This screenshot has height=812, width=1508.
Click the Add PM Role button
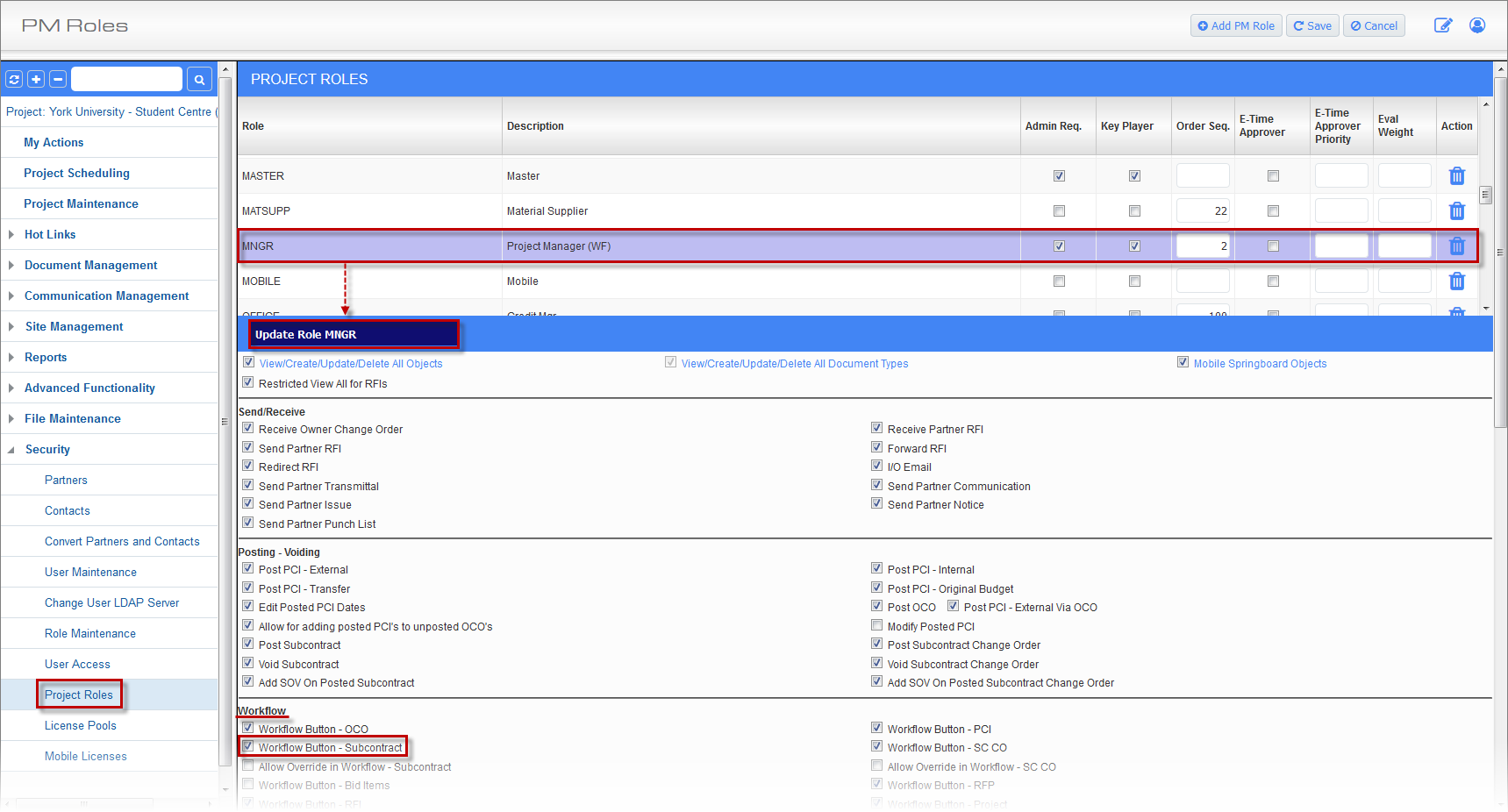click(1236, 25)
